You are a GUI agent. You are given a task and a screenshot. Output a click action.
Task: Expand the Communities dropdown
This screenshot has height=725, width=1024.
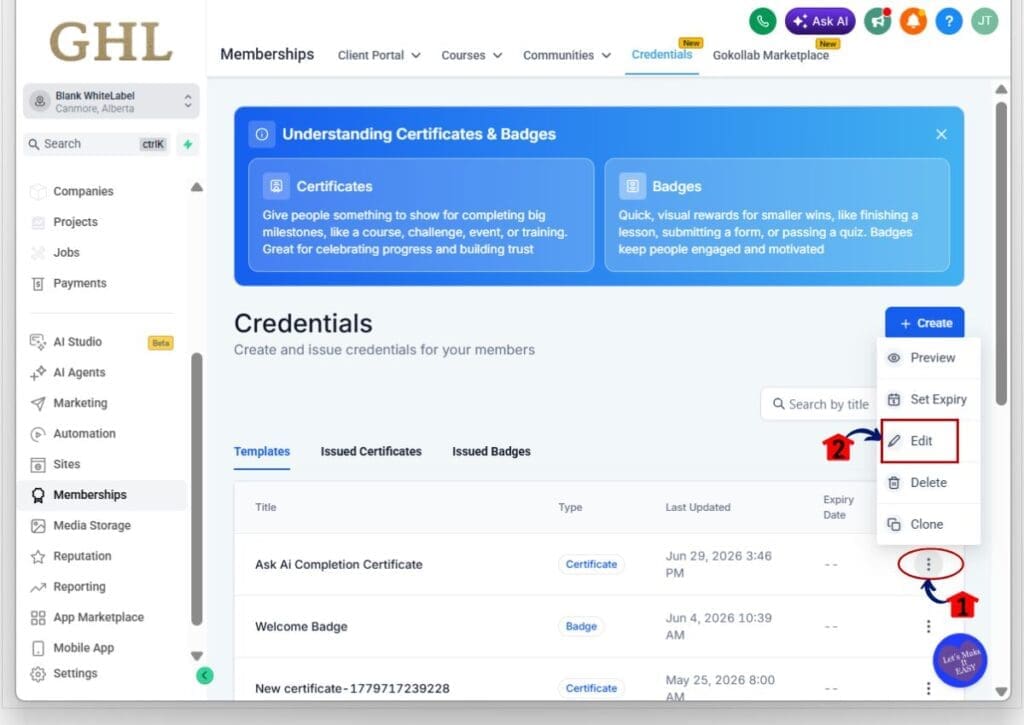point(567,56)
